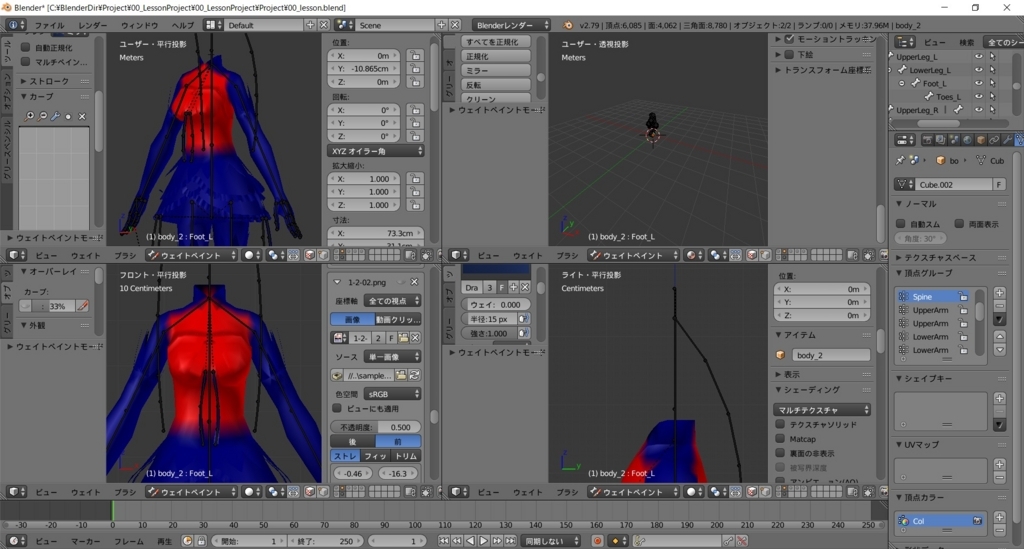Open レンダー menu
Image resolution: width=1024 pixels, height=549 pixels.
(x=93, y=25)
